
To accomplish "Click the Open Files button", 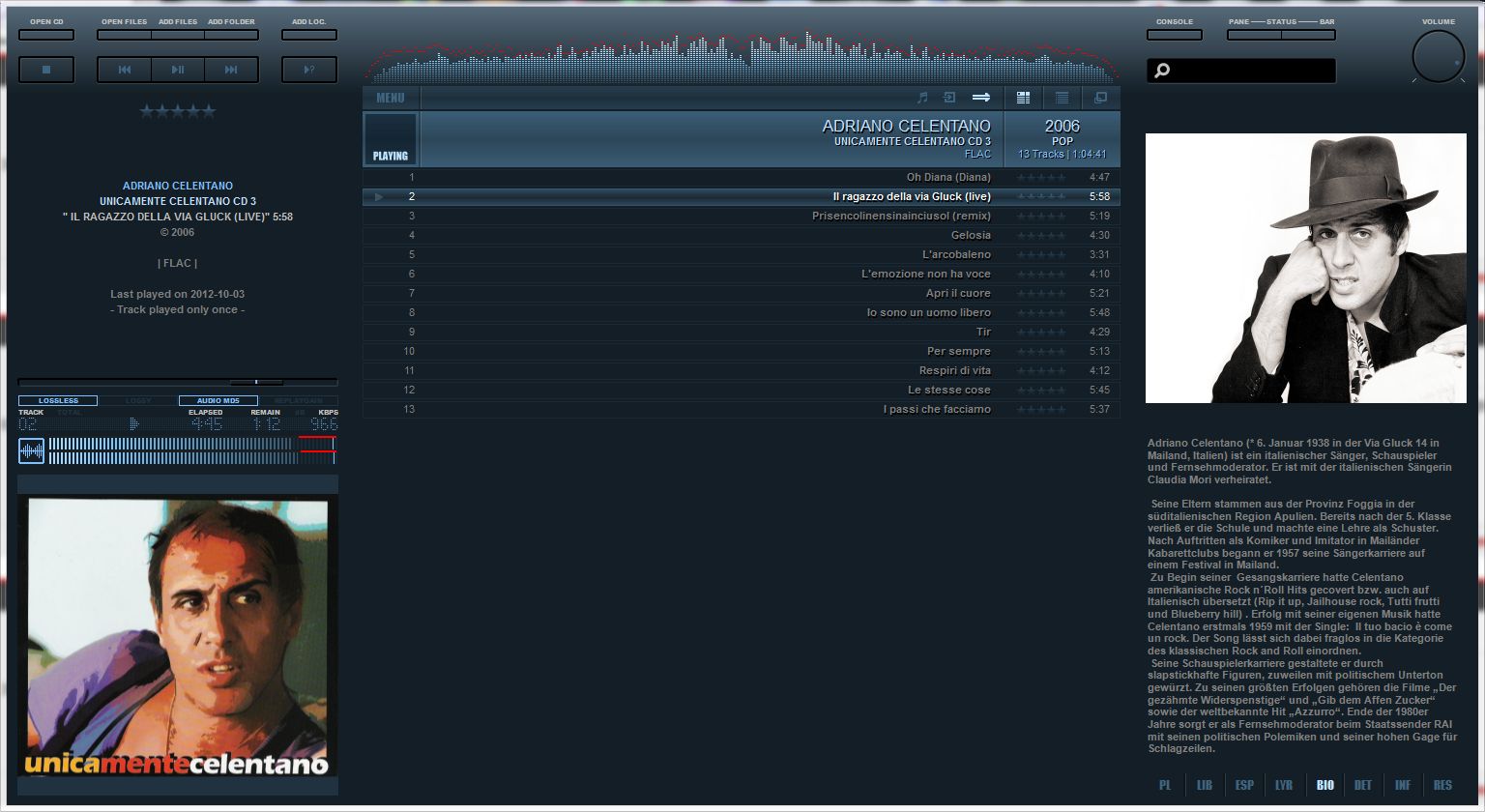I will (x=124, y=35).
